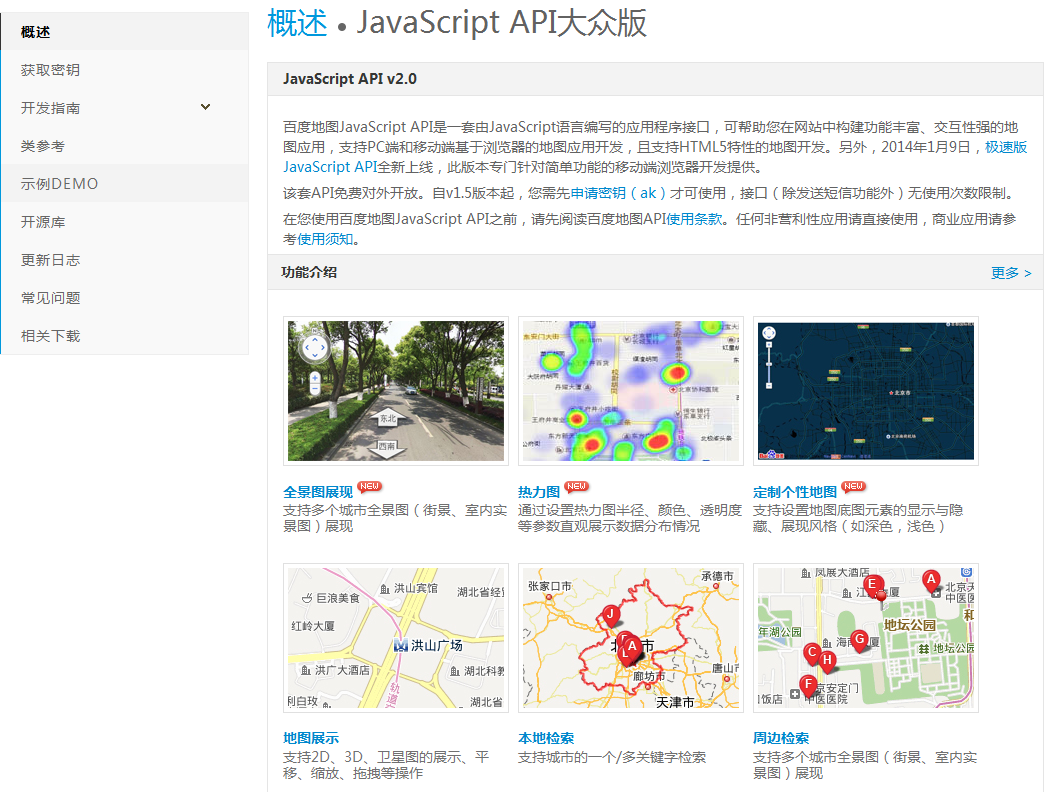Image resolution: width=1048 pixels, height=792 pixels.
Task: Open 相关下载 sidebar item
Action: (125, 336)
